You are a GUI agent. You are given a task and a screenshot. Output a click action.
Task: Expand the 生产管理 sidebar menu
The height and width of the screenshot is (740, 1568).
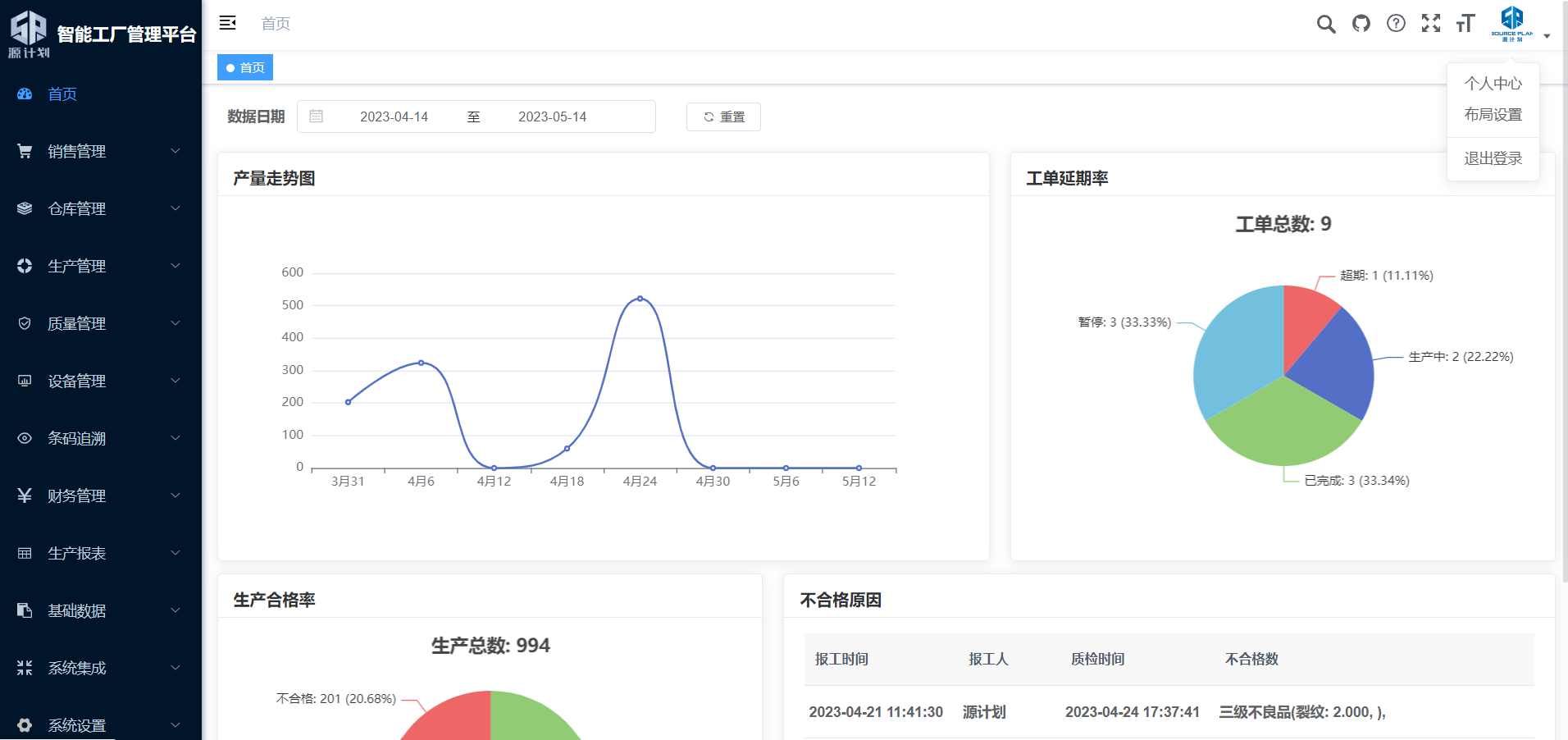point(100,266)
